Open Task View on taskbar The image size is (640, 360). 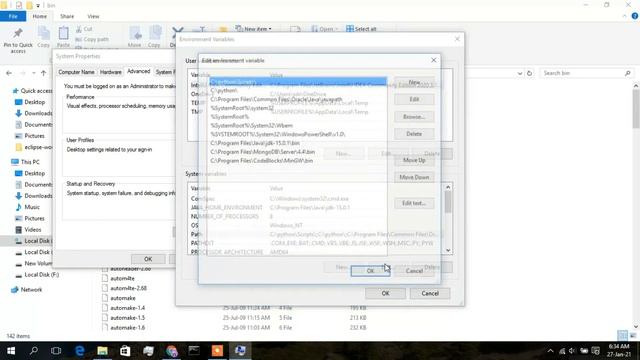point(56,351)
